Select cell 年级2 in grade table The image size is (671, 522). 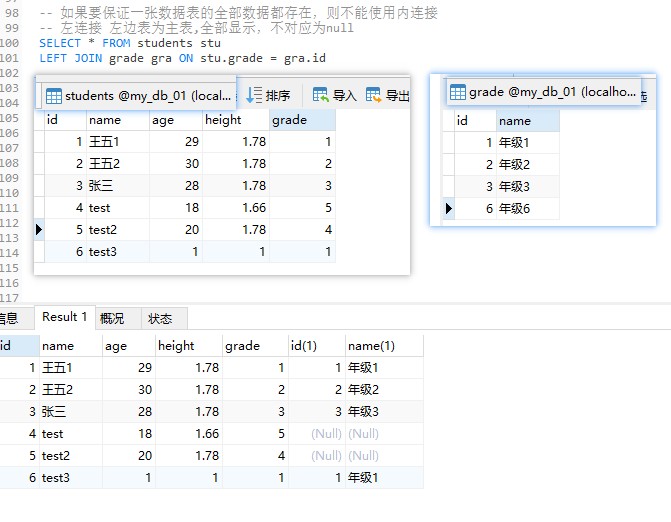(528, 165)
